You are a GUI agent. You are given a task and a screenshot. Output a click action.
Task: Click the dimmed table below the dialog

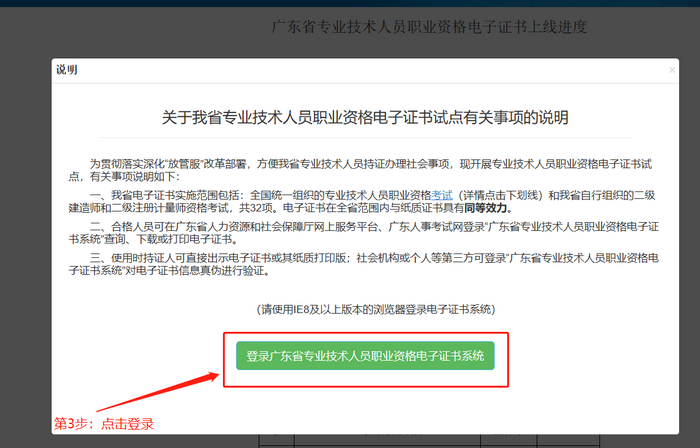[x=400, y=438]
